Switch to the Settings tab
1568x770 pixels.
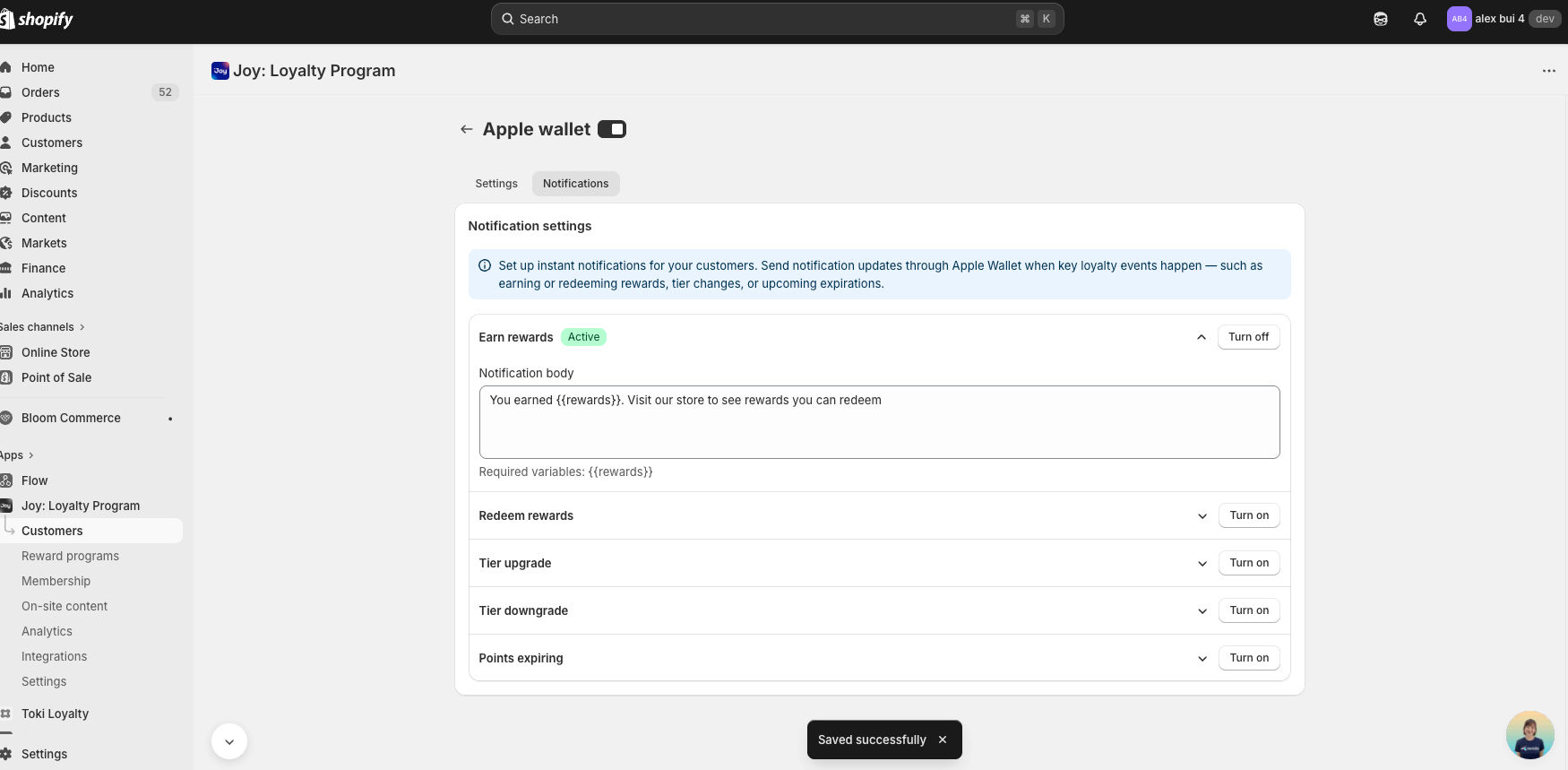tap(496, 184)
